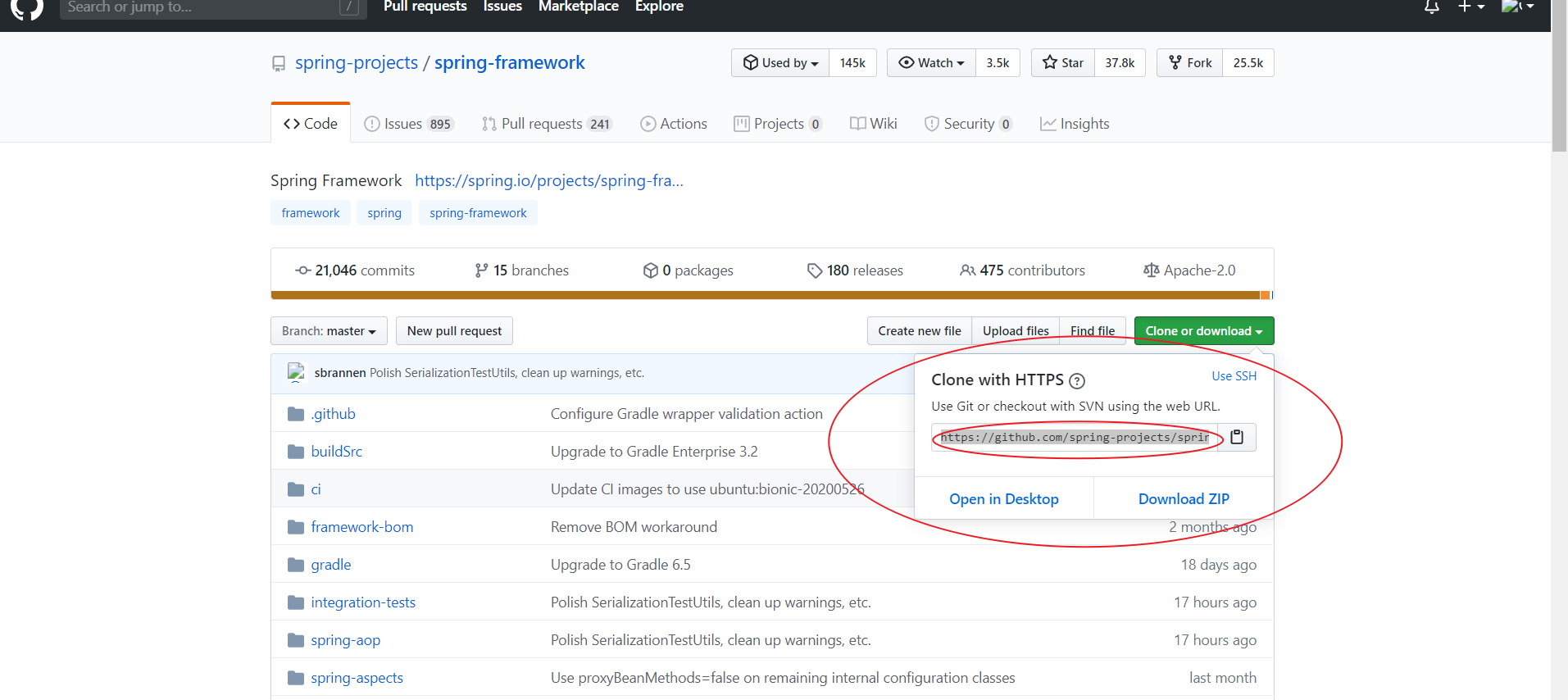The image size is (1568, 700).
Task: Click the 37.8k stargazers count
Action: (x=1120, y=63)
